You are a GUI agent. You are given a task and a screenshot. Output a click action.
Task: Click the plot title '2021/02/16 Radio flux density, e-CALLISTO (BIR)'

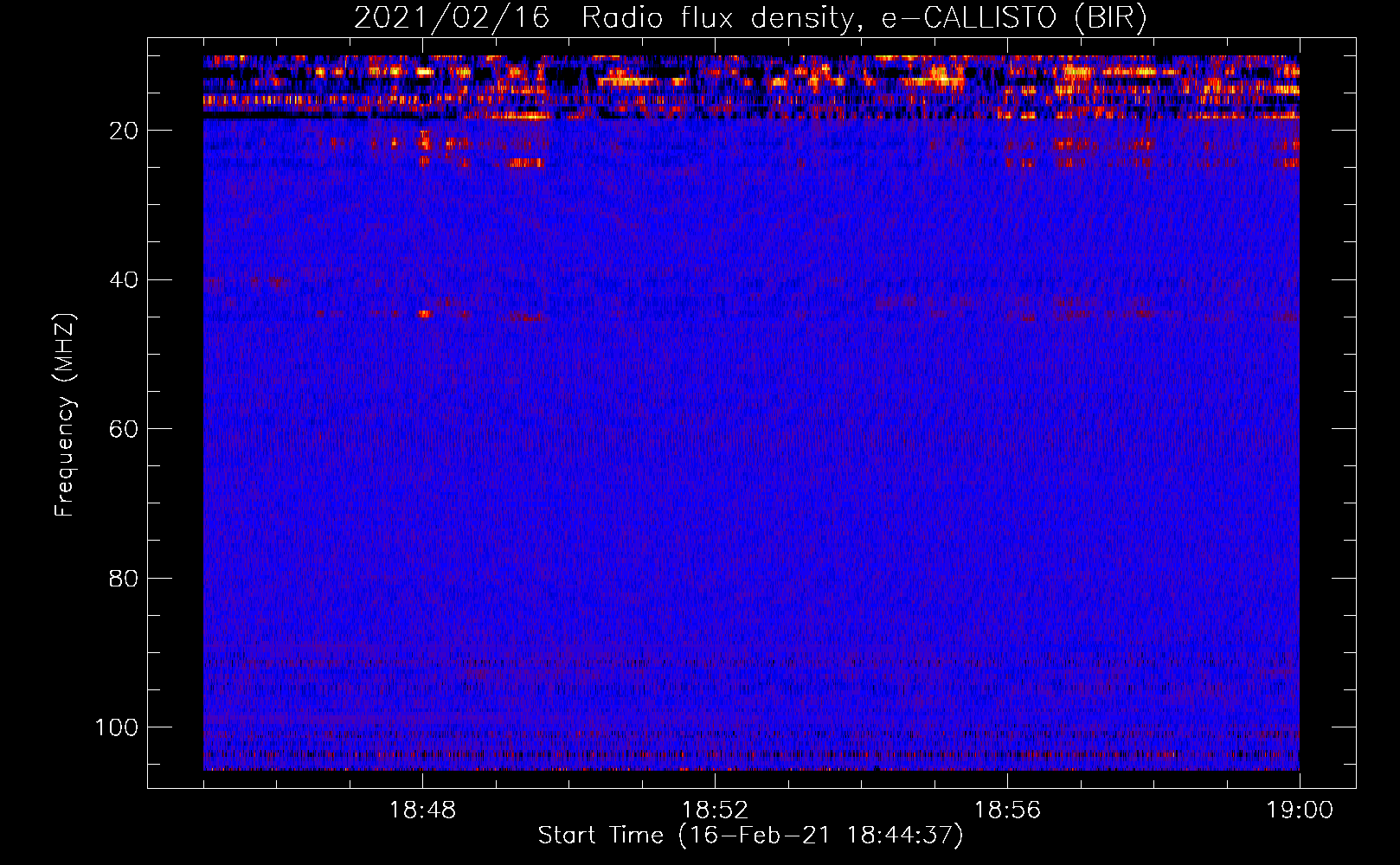point(750,17)
